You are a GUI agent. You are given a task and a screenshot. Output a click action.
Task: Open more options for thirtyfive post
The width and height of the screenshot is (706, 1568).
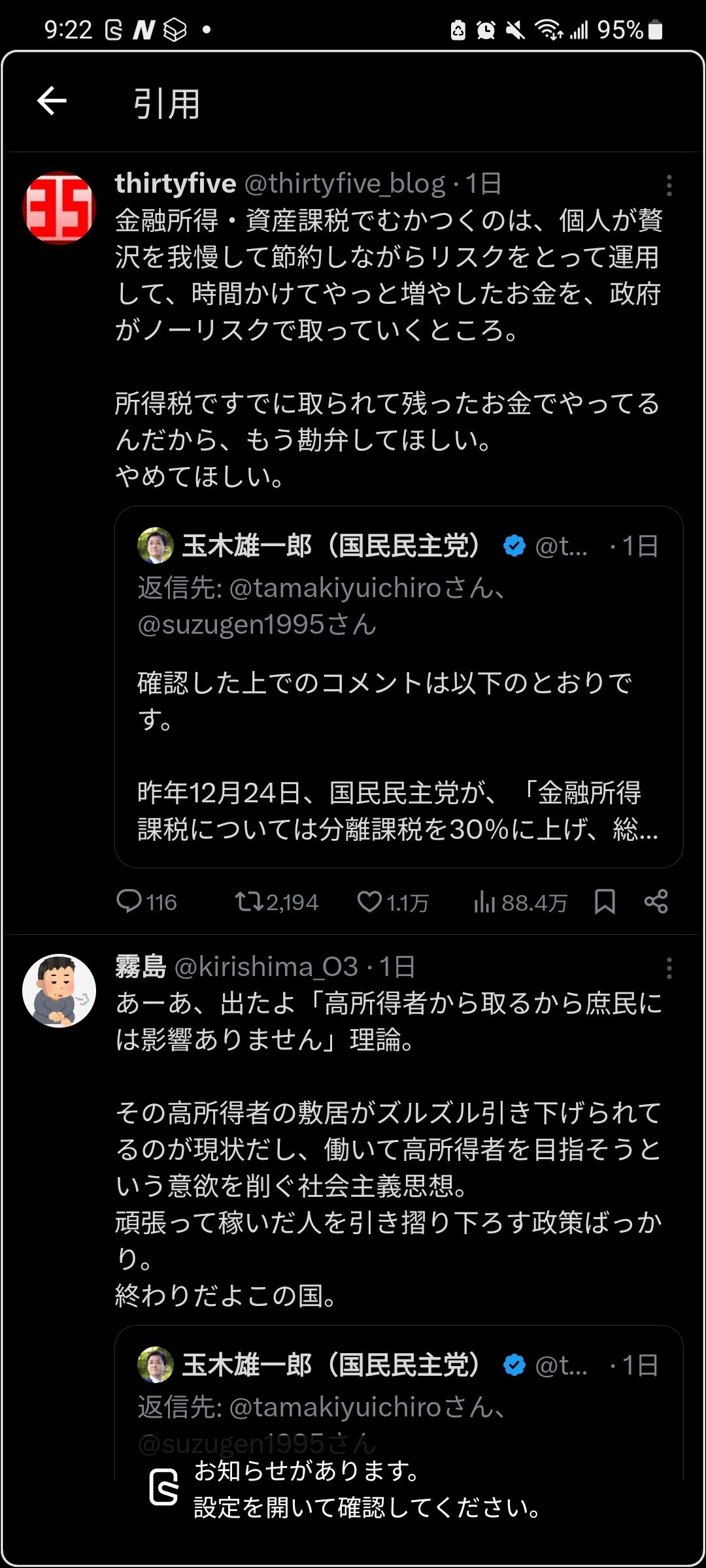tap(669, 186)
